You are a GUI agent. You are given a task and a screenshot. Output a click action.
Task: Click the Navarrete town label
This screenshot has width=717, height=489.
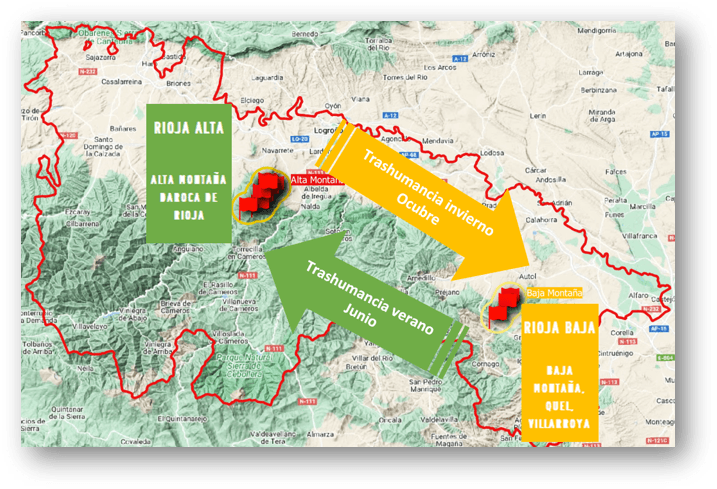pos(278,150)
